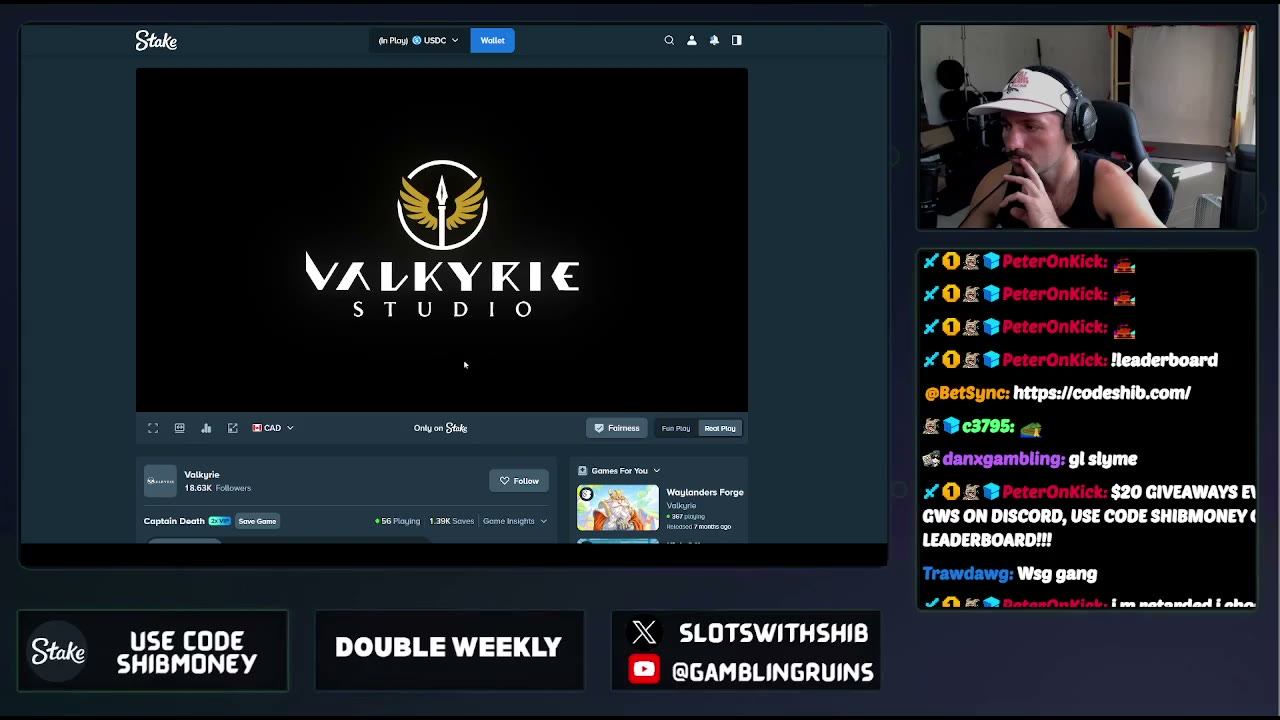Switch to Fun Play mode
Image resolution: width=1280 pixels, height=720 pixels.
[x=676, y=428]
